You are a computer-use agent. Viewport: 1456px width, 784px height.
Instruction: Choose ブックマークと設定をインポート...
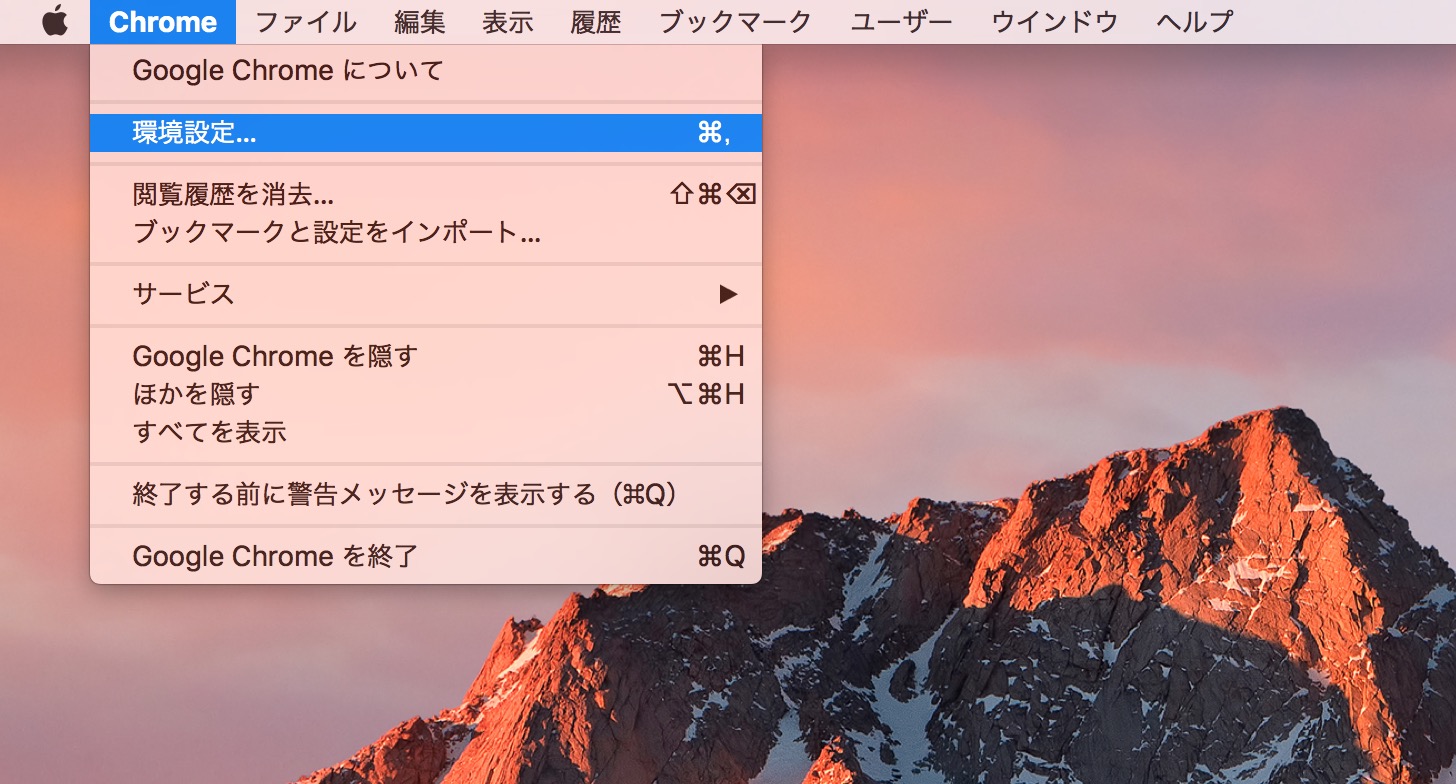(x=426, y=233)
